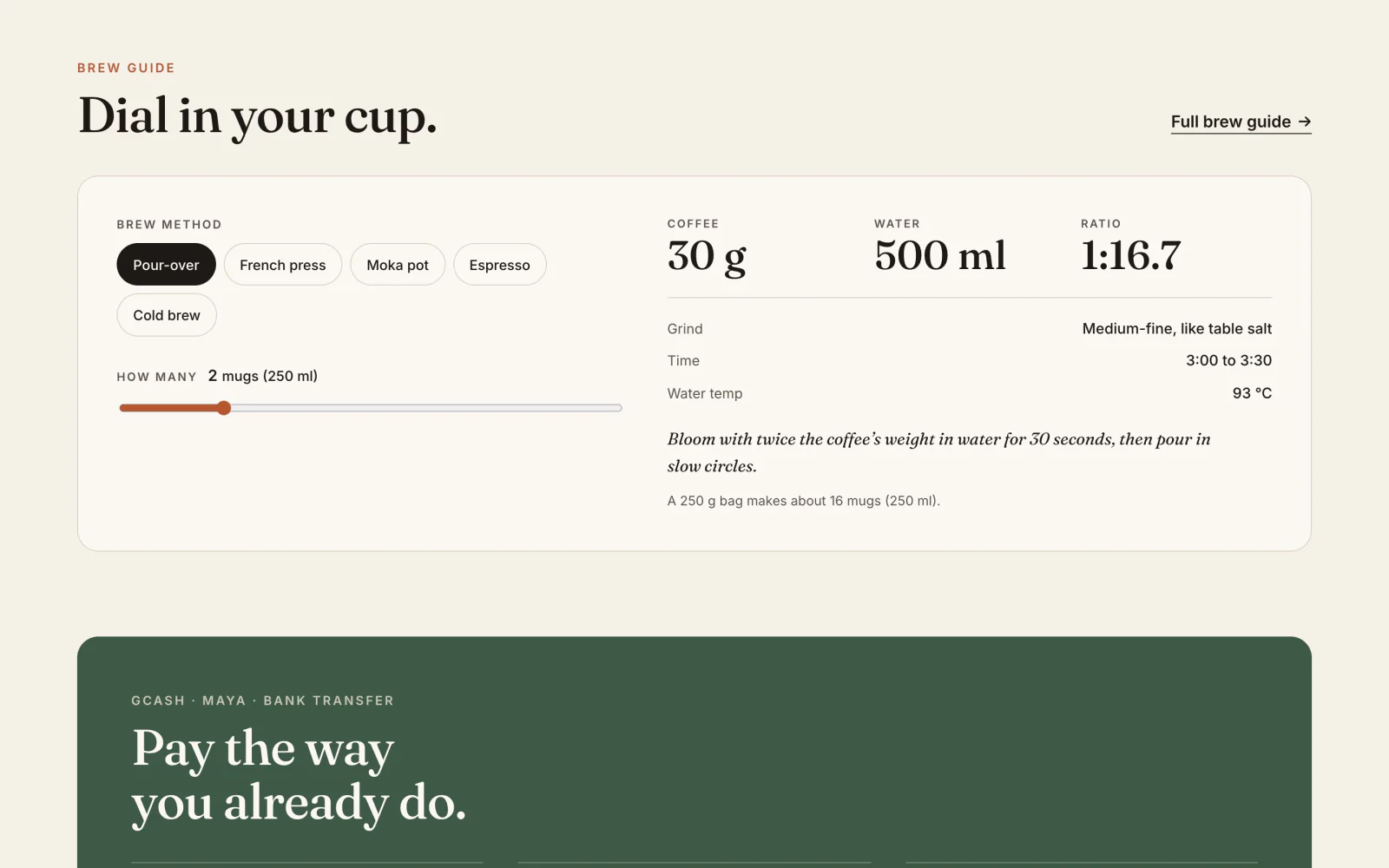Image resolution: width=1389 pixels, height=868 pixels.
Task: Click the Dial in your cup heading
Action: click(258, 116)
